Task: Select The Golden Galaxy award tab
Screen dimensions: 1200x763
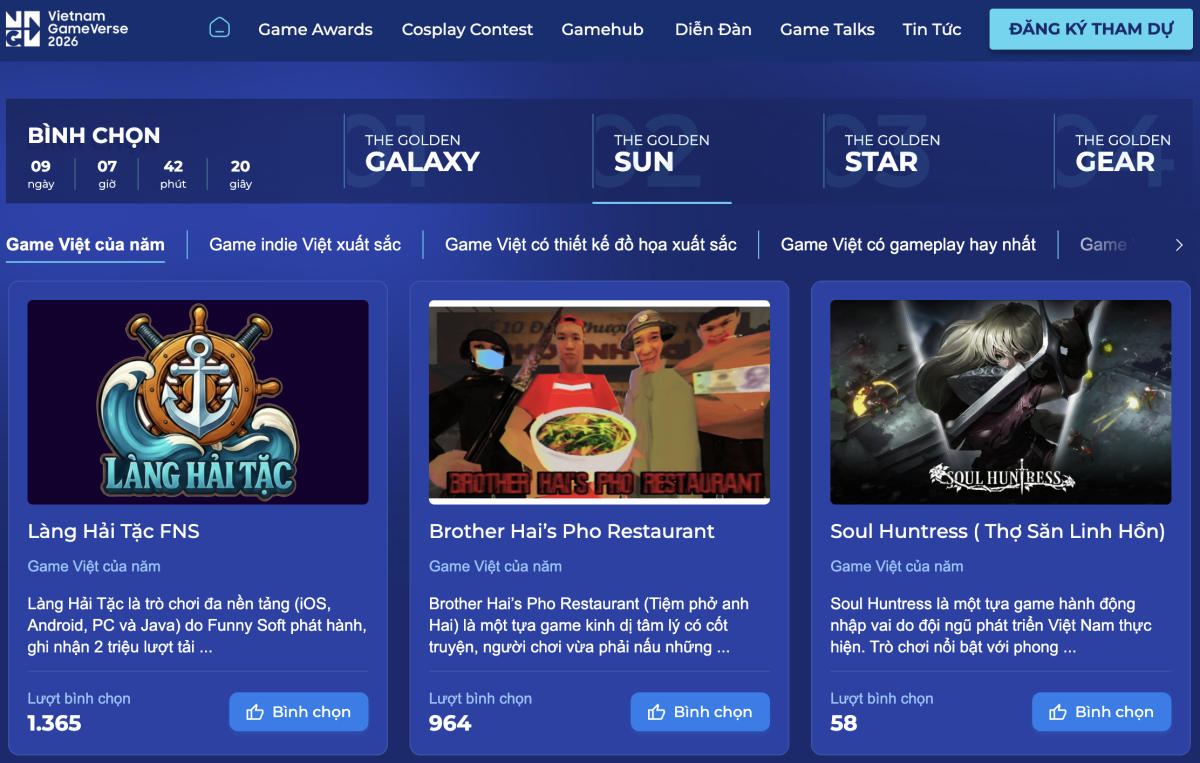Action: [422, 152]
